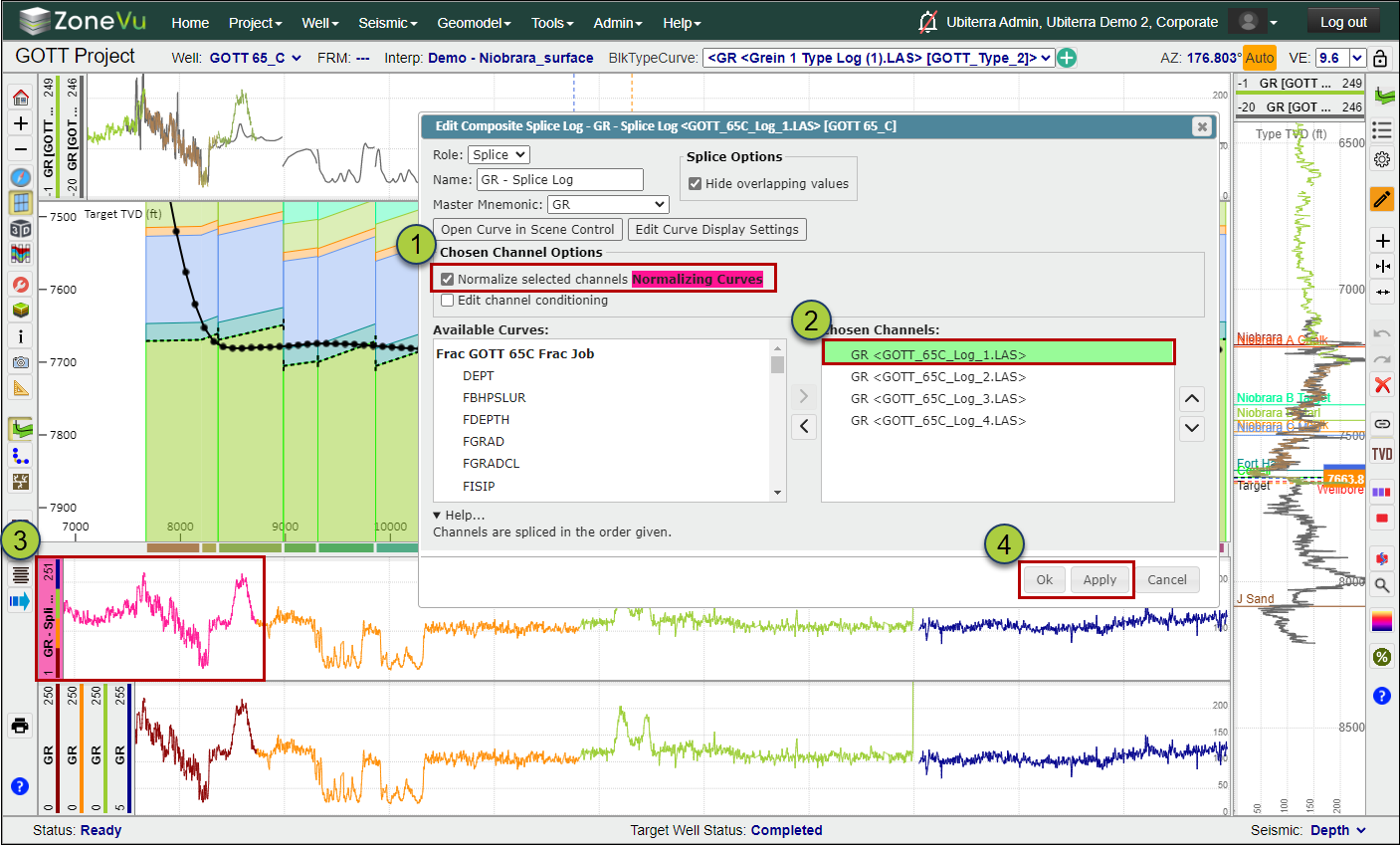1400x845 pixels.
Task: Uncheck Normalize selected channels
Action: point(448,280)
